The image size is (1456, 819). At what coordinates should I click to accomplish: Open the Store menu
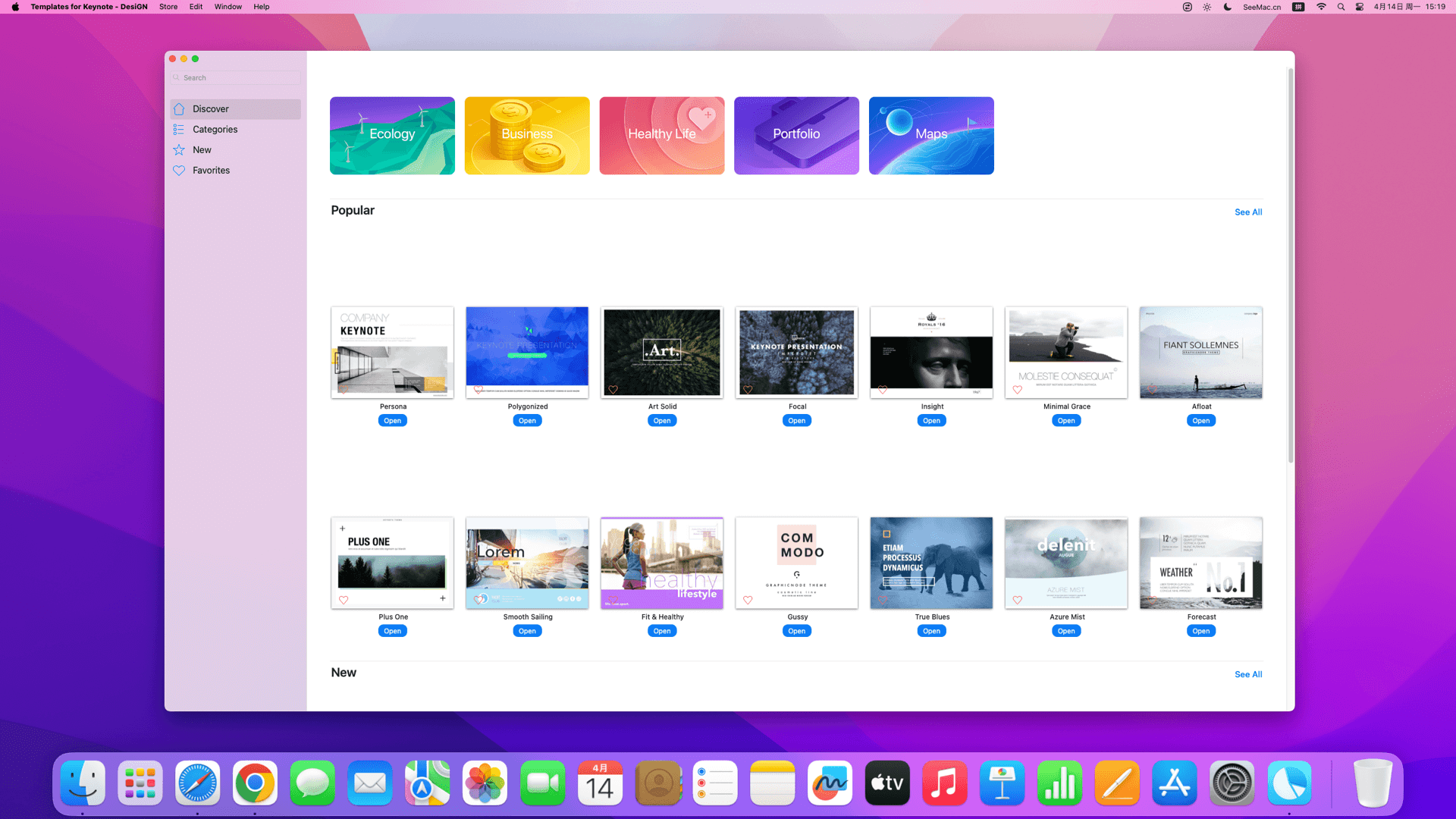[168, 7]
